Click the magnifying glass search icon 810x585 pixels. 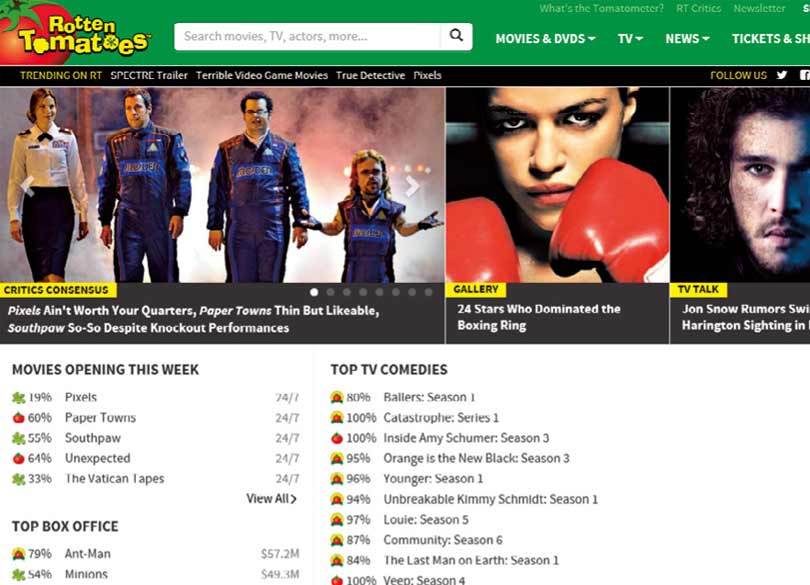456,36
